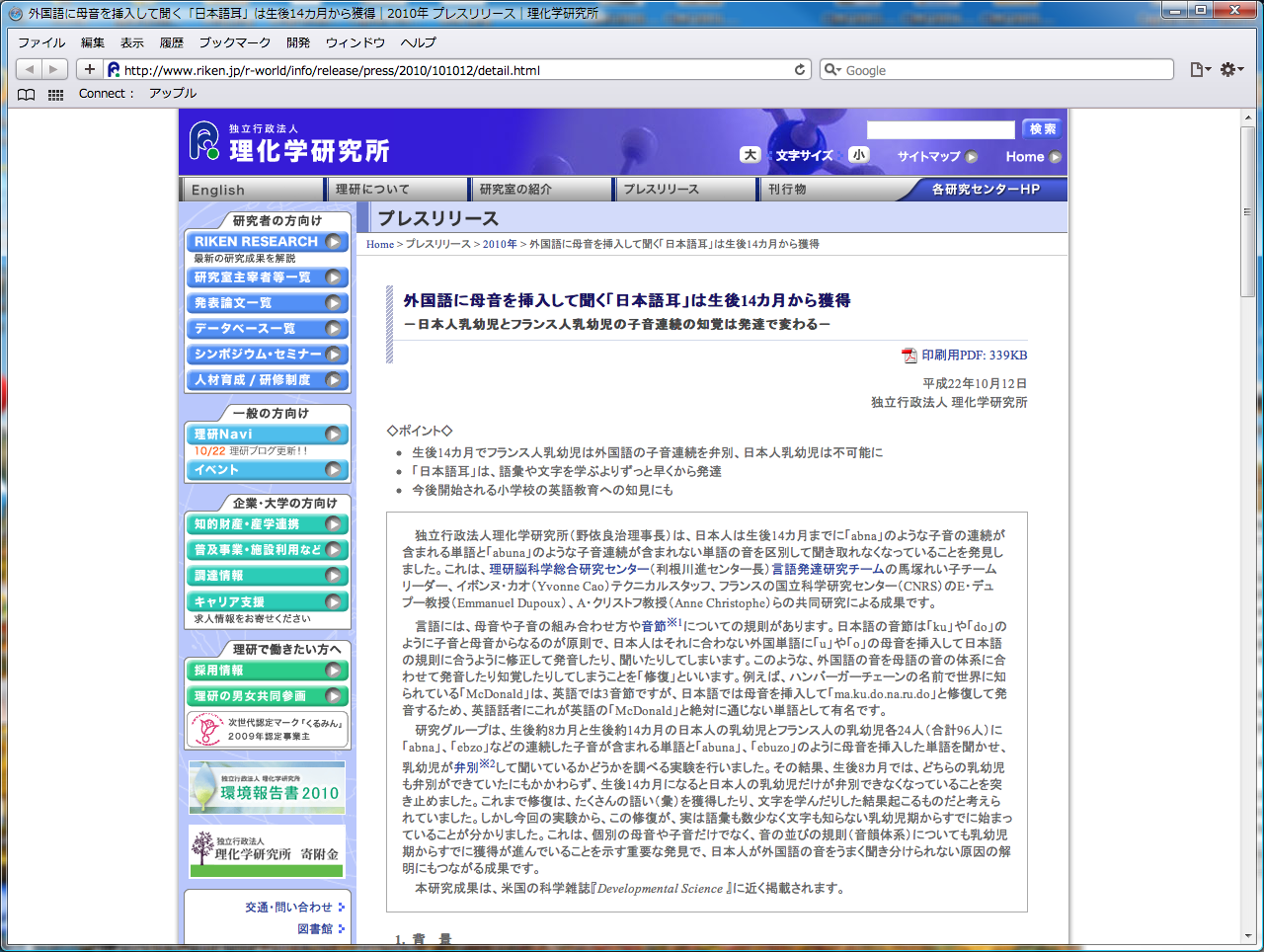The width and height of the screenshot is (1264, 952).
Task: Click the くるみん certification mark banner
Action: [268, 730]
